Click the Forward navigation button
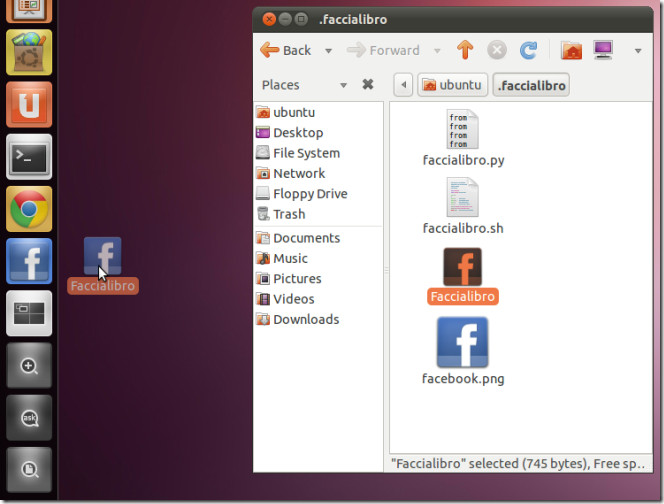This screenshot has width=664, height=504. point(383,50)
